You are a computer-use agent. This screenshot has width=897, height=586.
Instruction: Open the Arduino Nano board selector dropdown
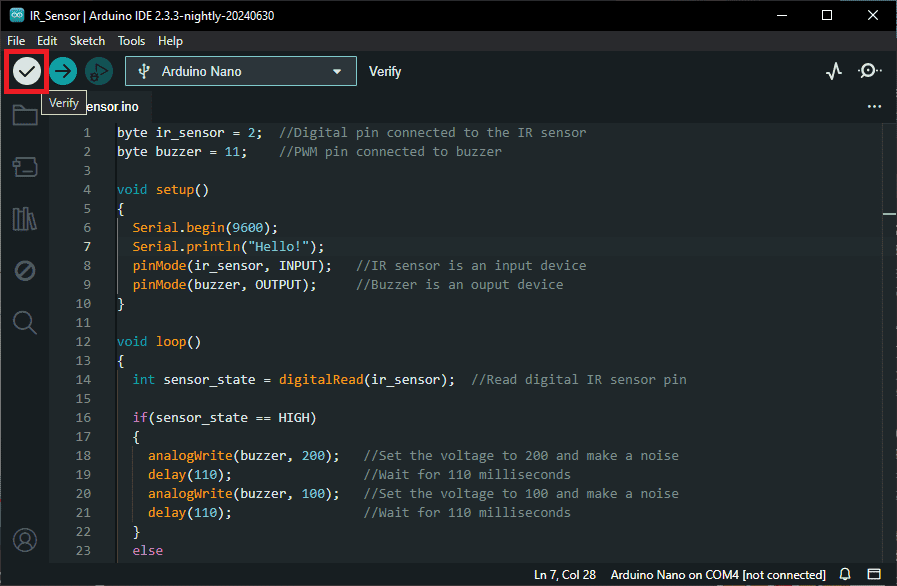click(x=240, y=71)
